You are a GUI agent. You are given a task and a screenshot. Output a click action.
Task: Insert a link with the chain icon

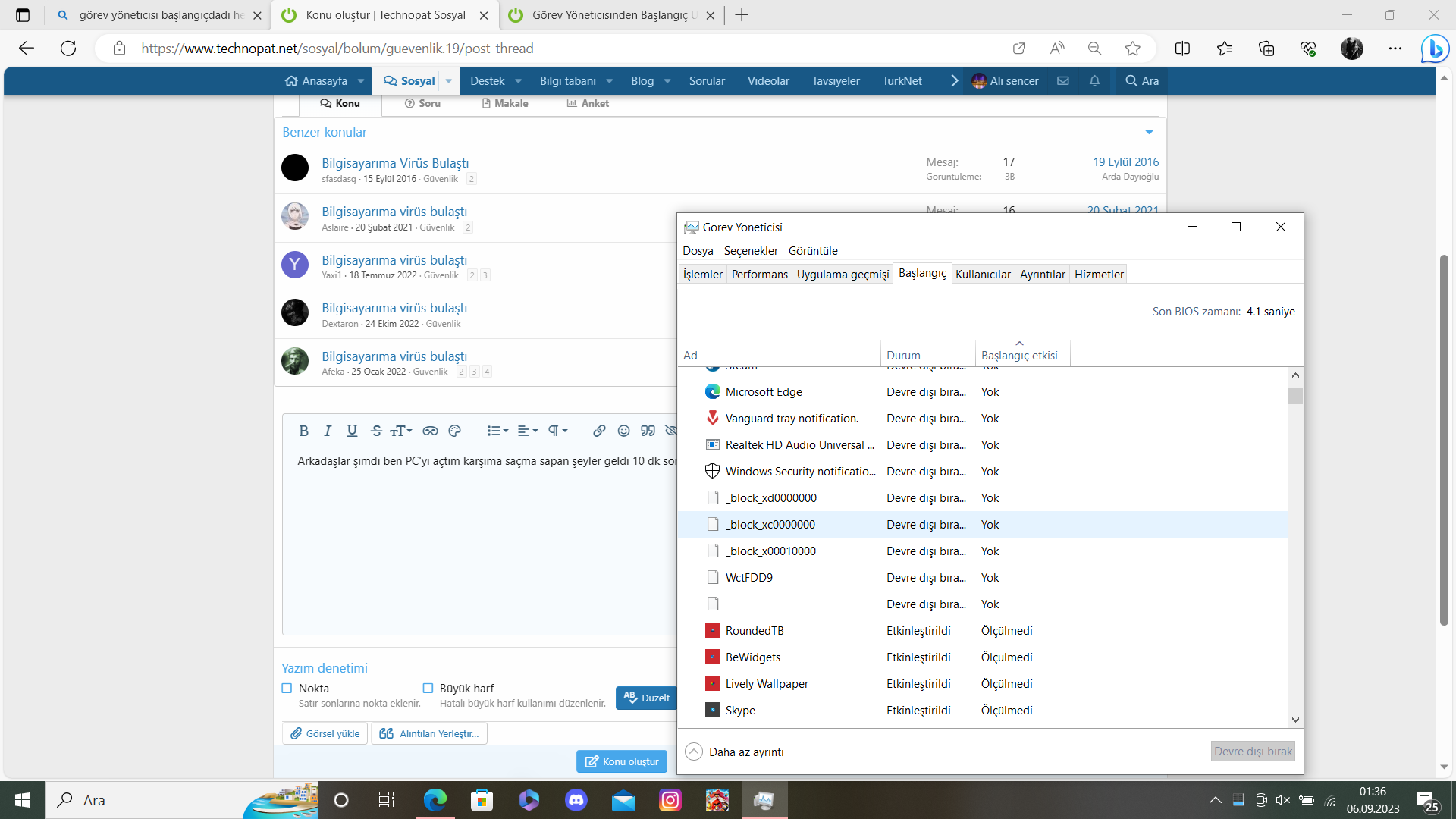click(599, 431)
